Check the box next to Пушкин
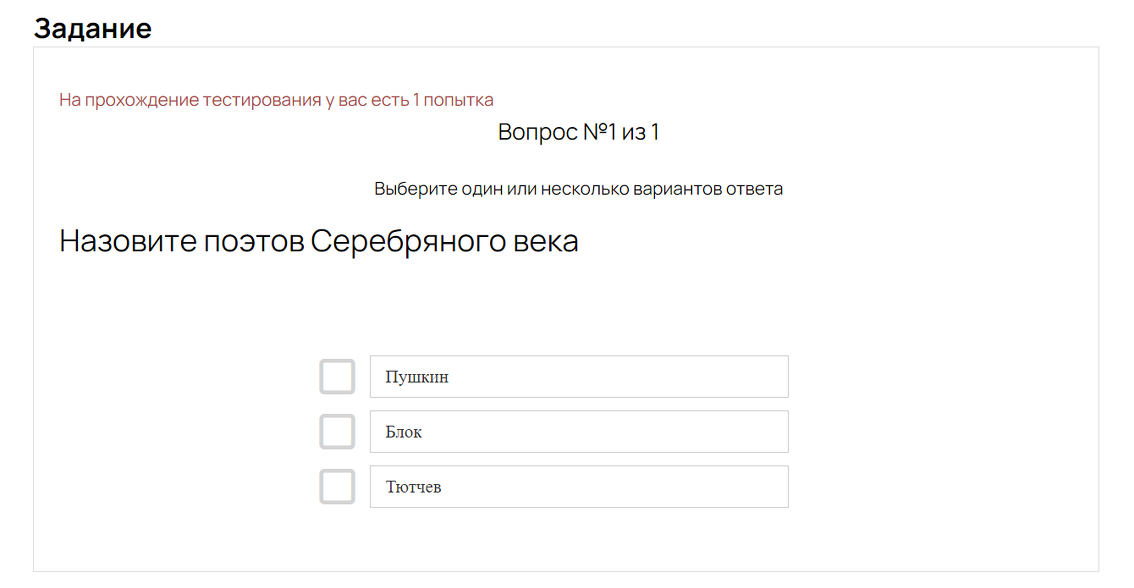This screenshot has height=588, width=1134. 337,377
